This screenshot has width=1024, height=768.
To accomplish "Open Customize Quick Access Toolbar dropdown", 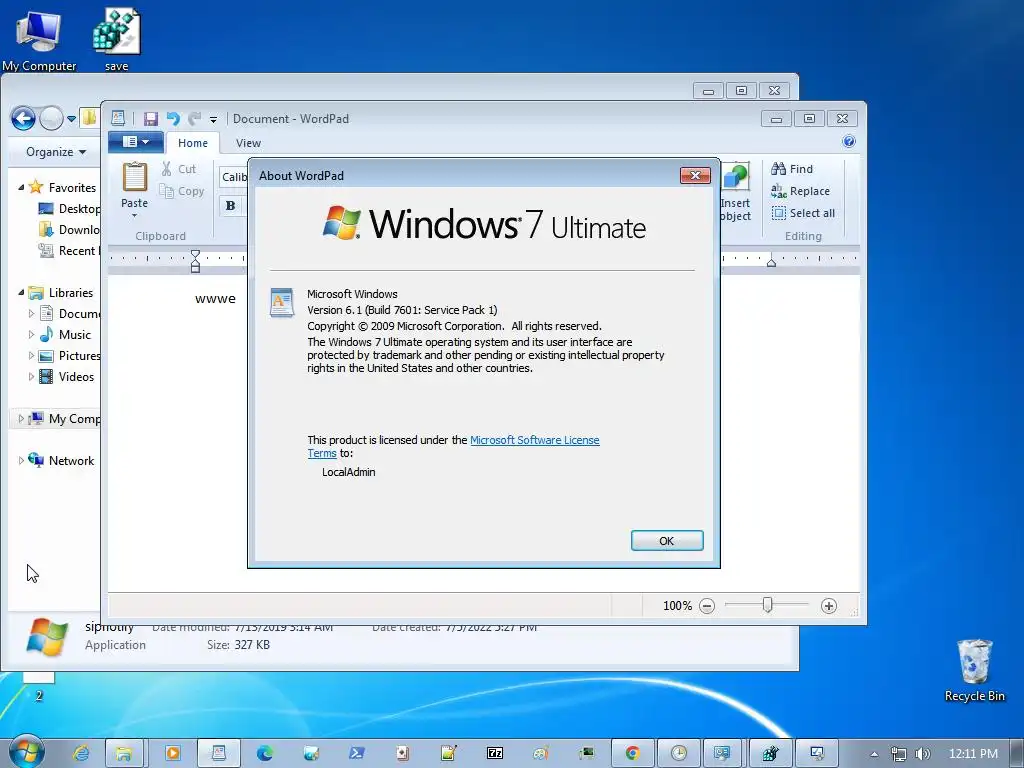I will coord(213,120).
